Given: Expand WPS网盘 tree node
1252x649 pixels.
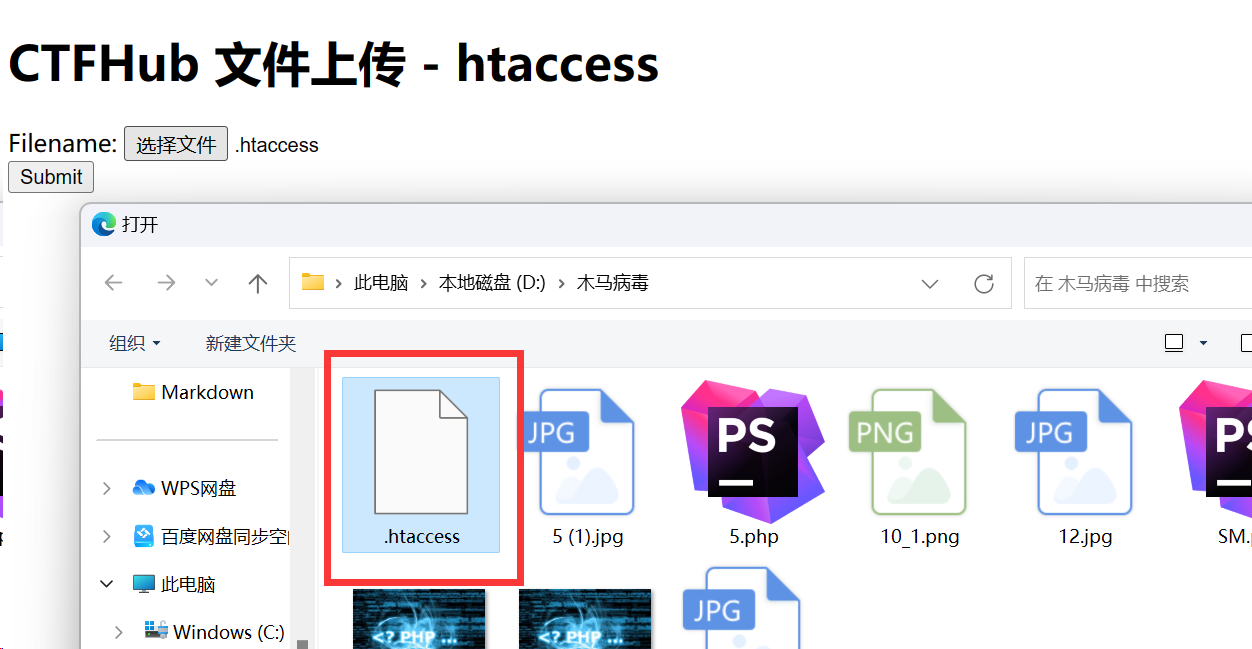Looking at the screenshot, I should pyautogui.click(x=107, y=488).
